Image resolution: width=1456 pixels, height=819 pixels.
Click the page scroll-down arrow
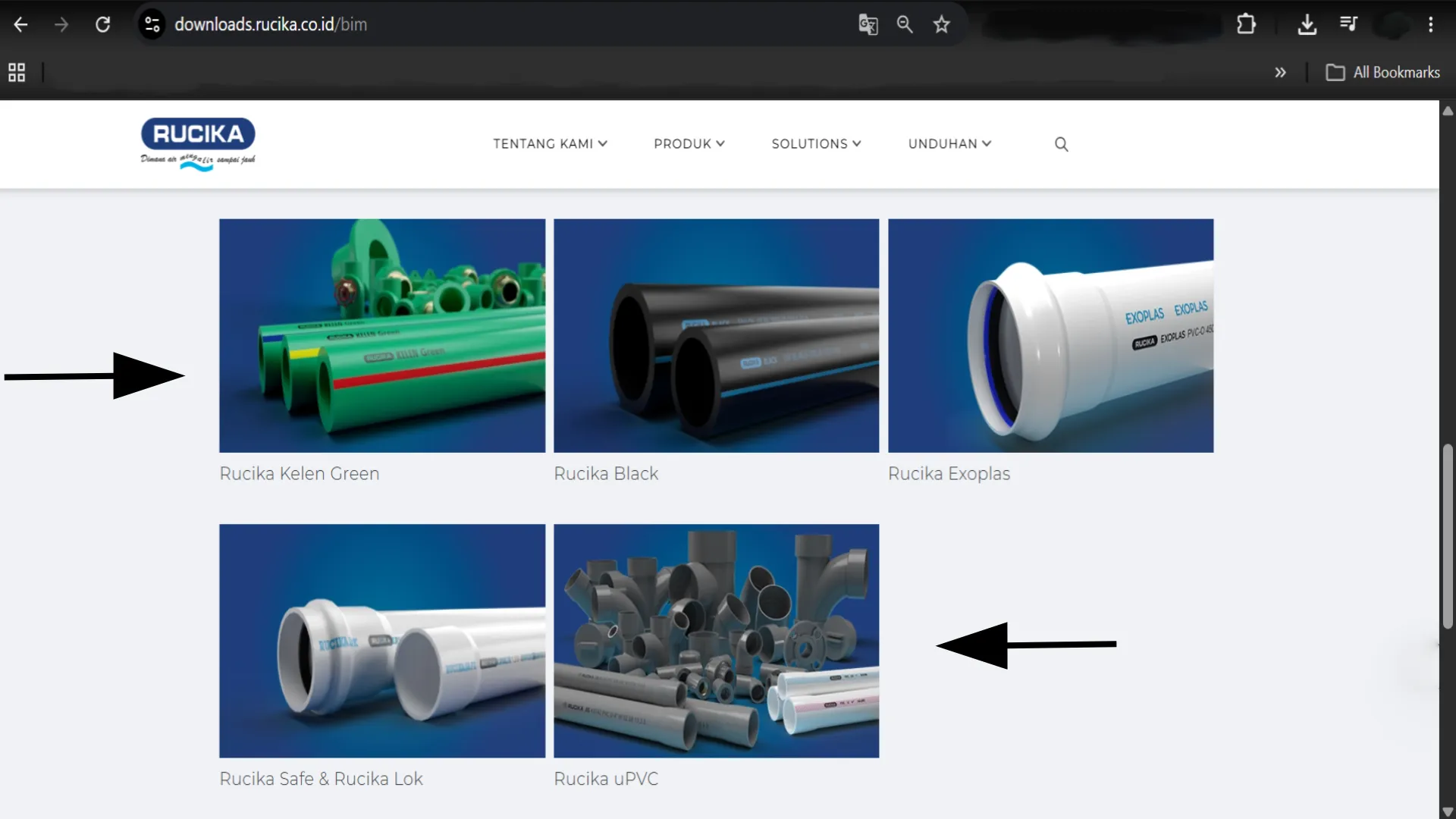(1448, 811)
